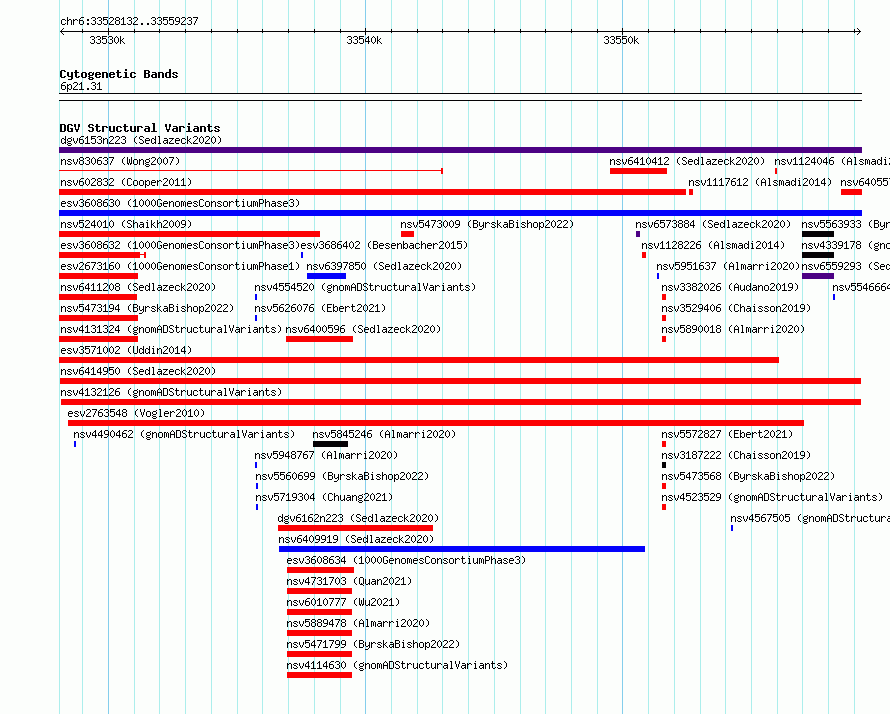Open esv2763548 (Vogler2010) label
The width and height of the screenshot is (890, 714).
pos(136,413)
